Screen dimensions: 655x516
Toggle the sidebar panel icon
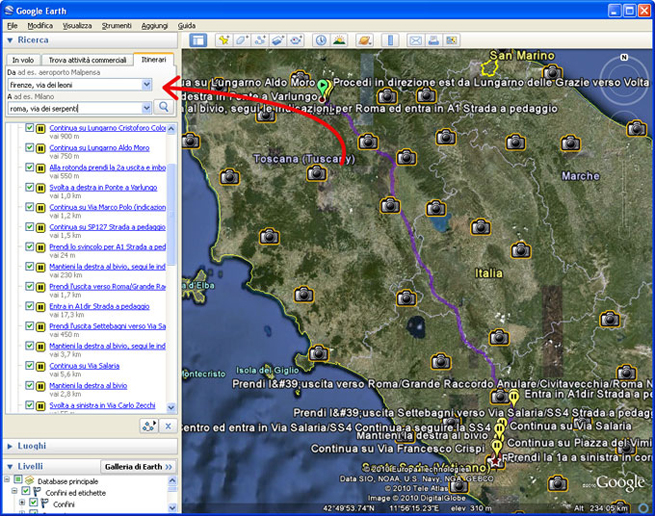click(198, 41)
